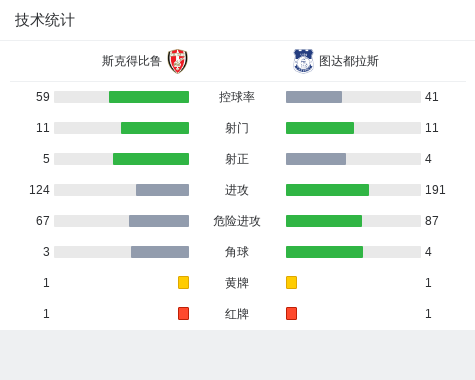The width and height of the screenshot is (475, 380).
Task: Click the home 射门 green bar
Action: pos(155,128)
